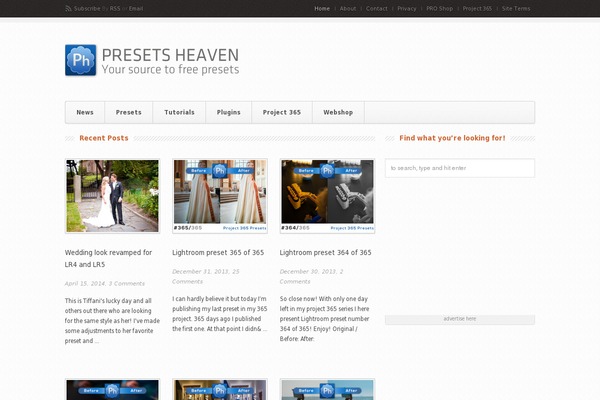Click the search input field
The width and height of the screenshot is (600, 400).
460,168
